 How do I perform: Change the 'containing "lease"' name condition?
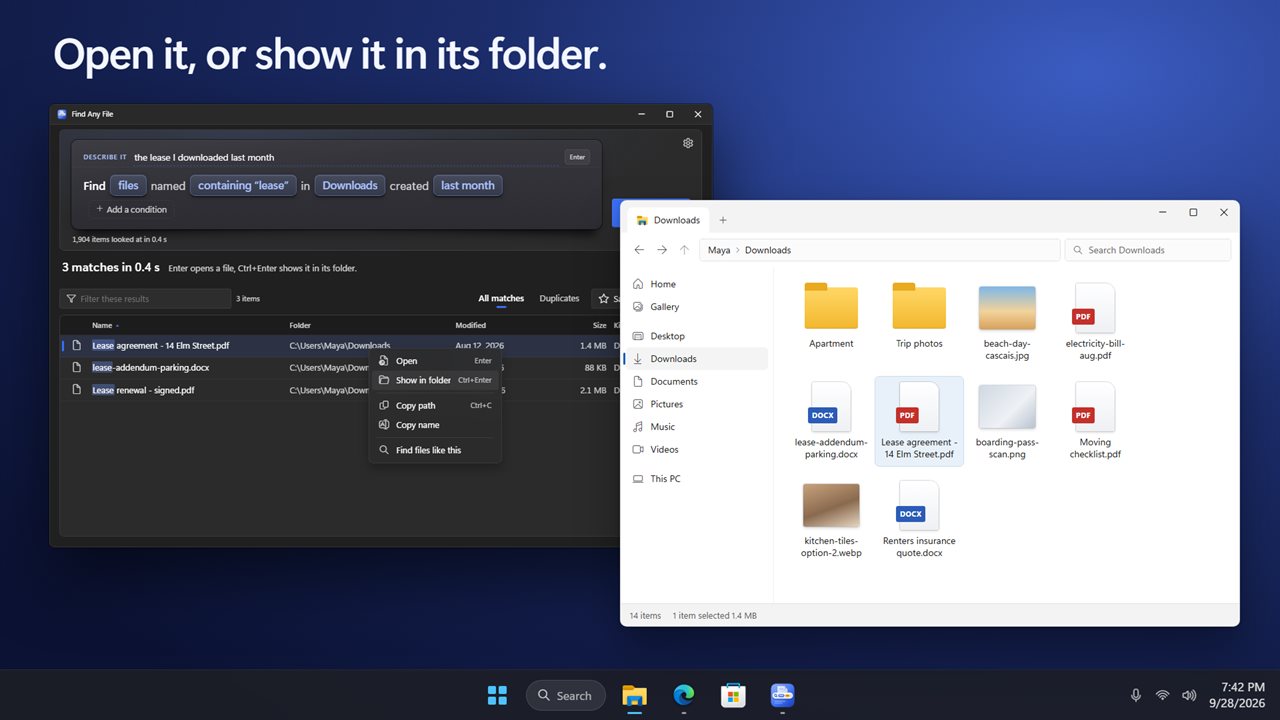[243, 185]
